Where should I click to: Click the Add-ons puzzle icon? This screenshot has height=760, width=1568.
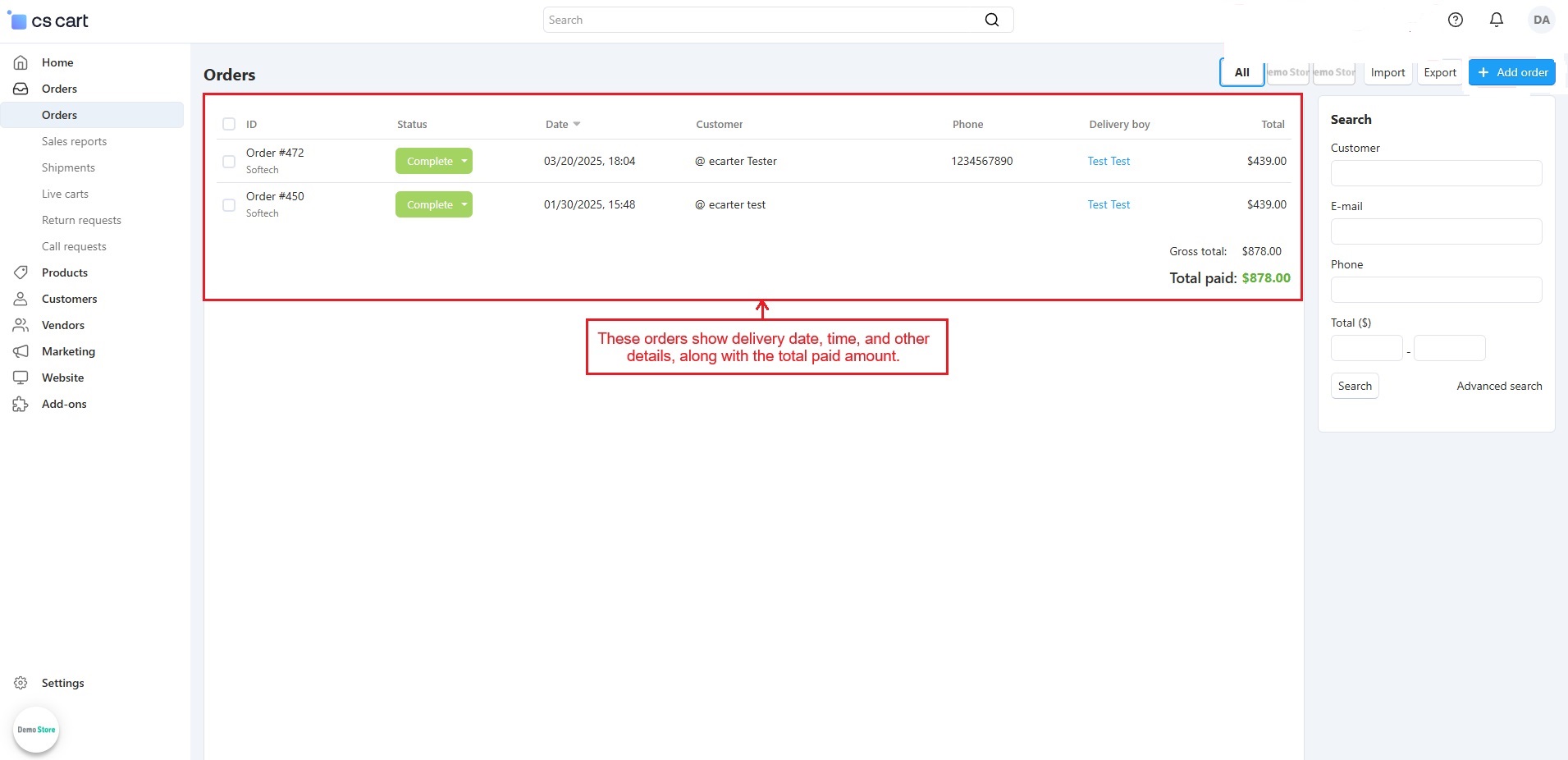(x=21, y=404)
